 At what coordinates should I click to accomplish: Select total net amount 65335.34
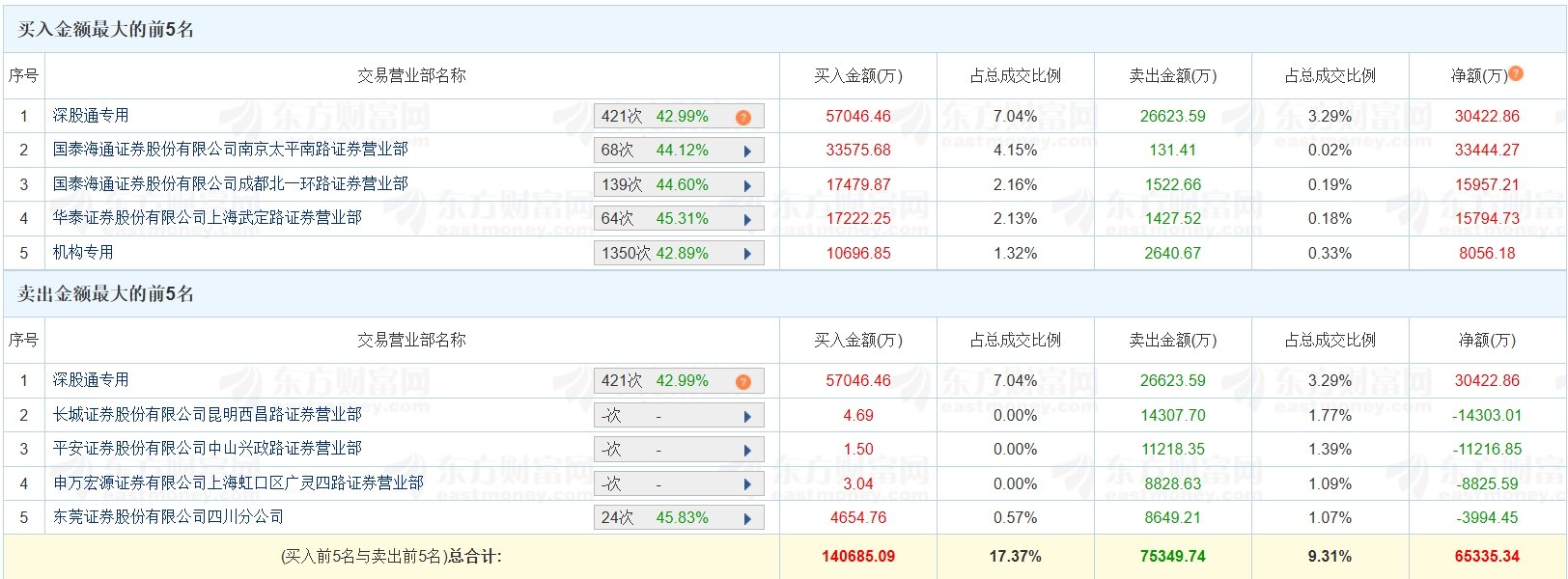1487,557
